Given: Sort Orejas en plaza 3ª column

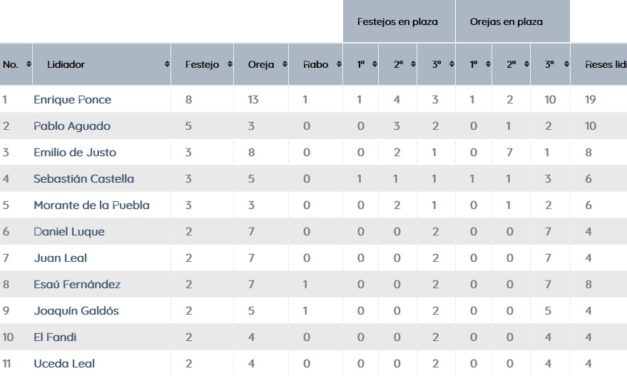Looking at the screenshot, I should [x=566, y=64].
